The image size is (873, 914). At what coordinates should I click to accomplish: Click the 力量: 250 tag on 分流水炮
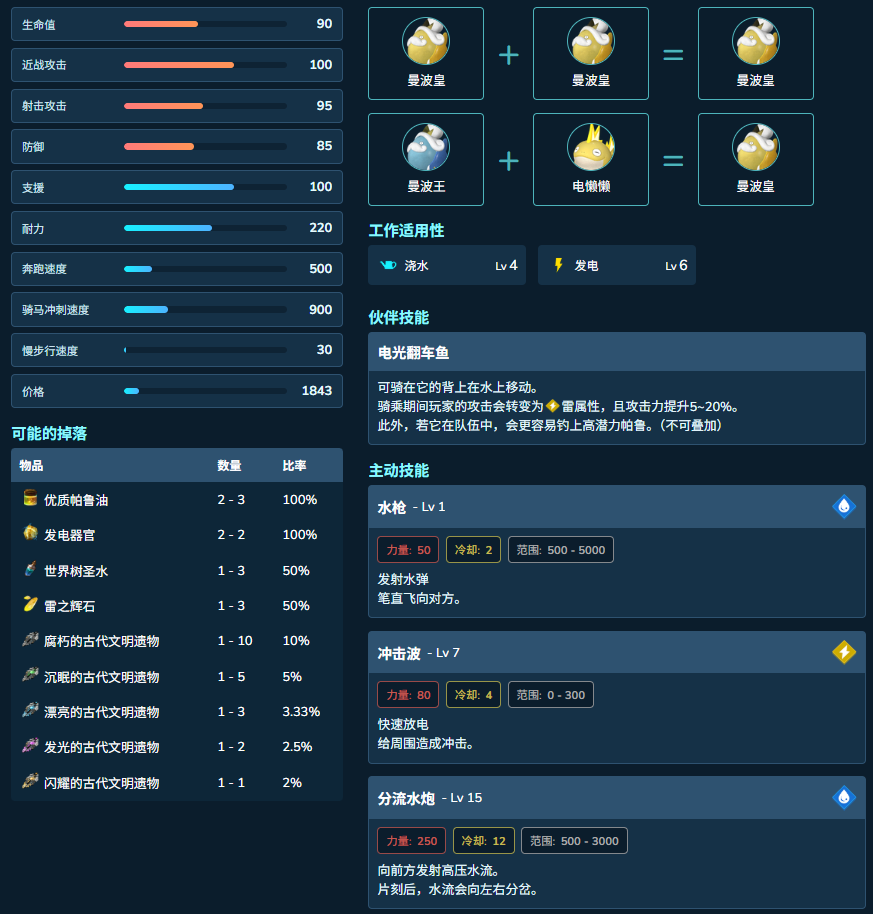click(x=411, y=841)
